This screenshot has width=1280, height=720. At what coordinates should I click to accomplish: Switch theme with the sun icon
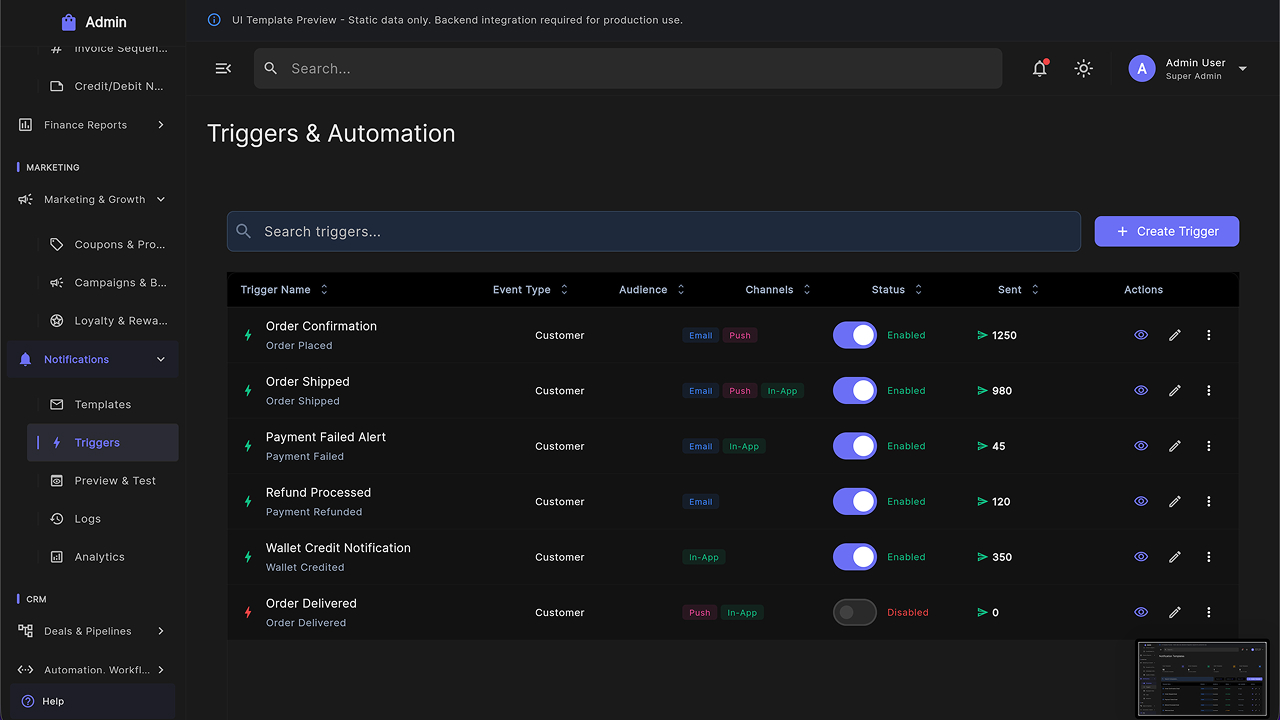coord(1083,68)
